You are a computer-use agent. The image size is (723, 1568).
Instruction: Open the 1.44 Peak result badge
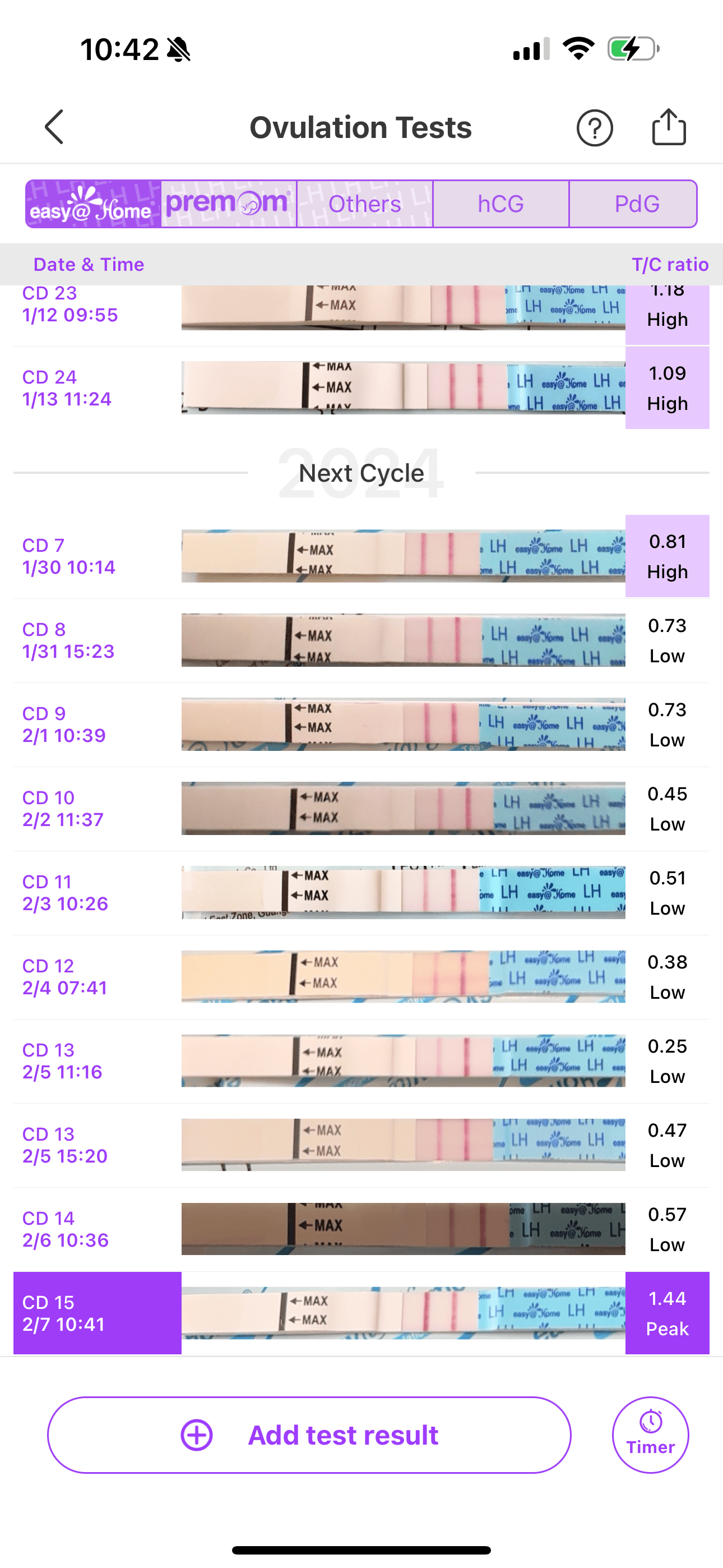[667, 1313]
